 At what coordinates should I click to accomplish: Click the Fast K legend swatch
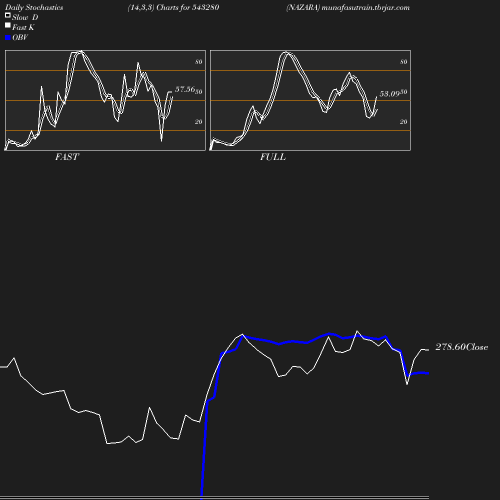click(x=8, y=25)
